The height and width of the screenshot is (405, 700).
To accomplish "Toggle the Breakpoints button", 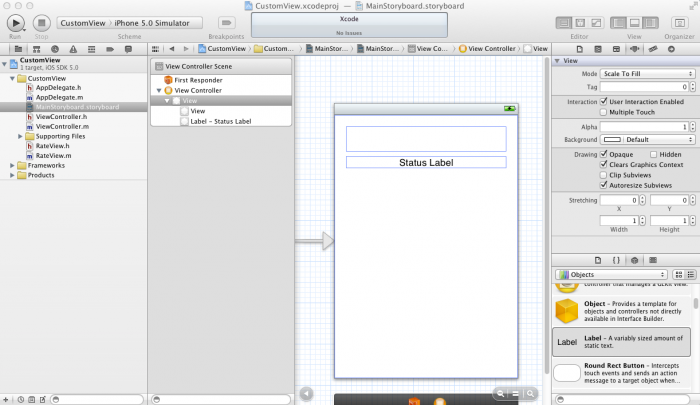I will pos(226,23).
